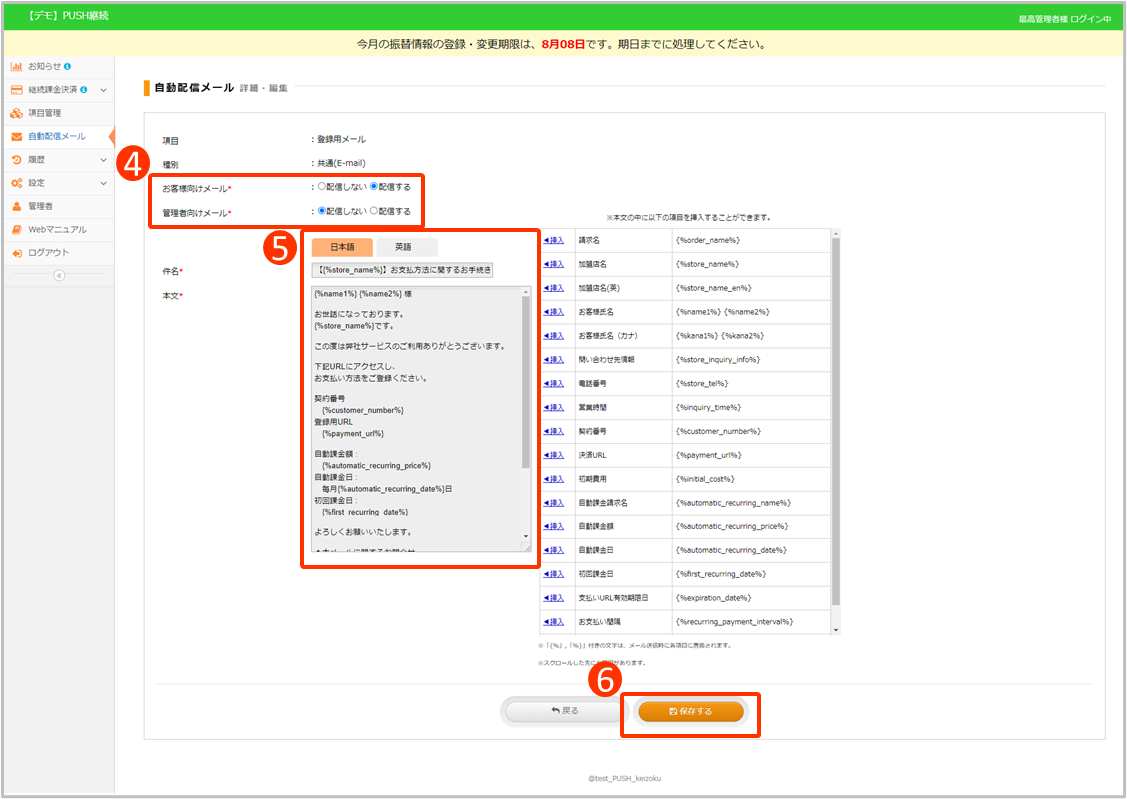Click the 本文 text area scrollbar

coord(526,380)
